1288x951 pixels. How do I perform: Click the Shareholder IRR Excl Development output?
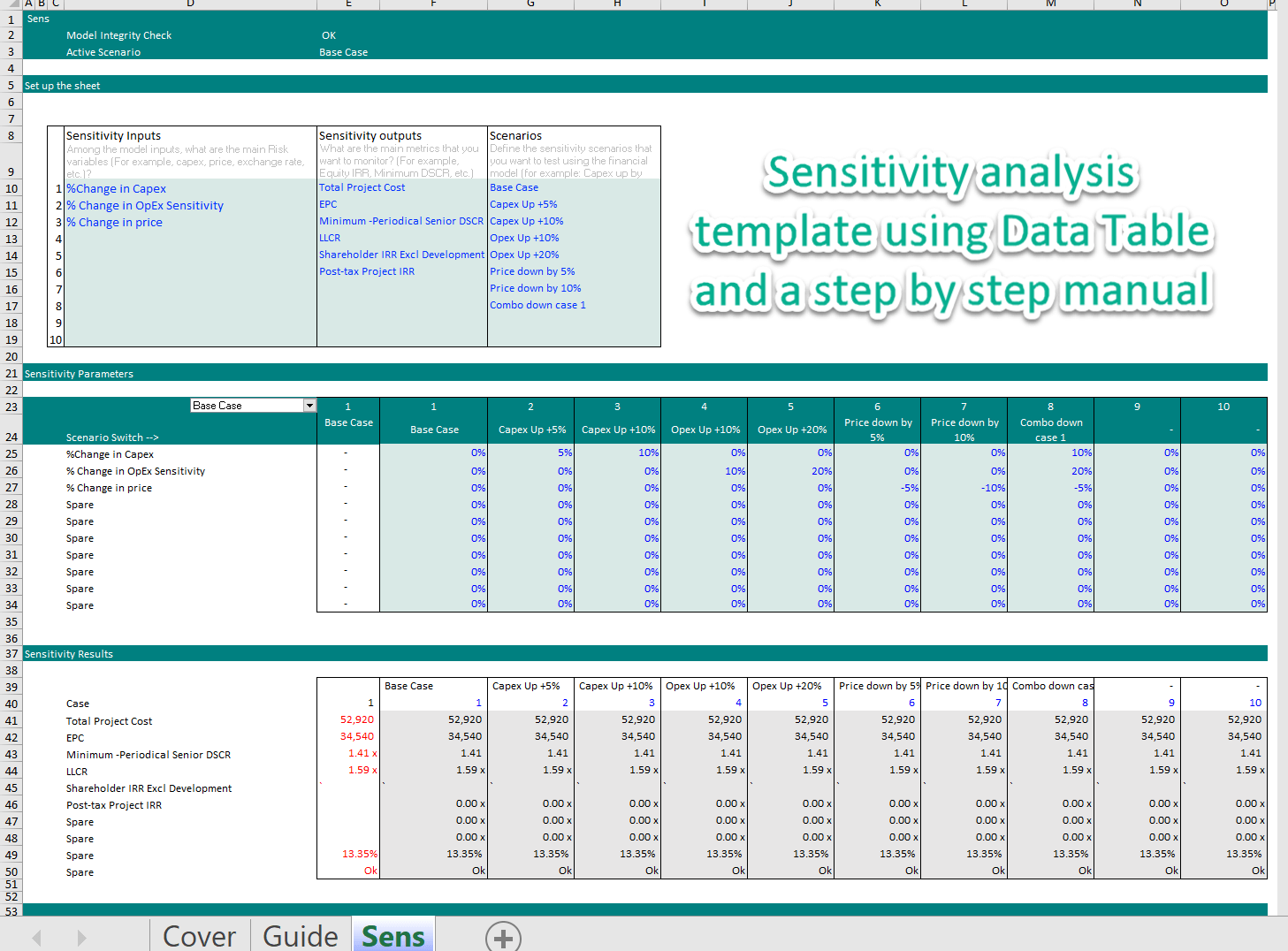[401, 254]
